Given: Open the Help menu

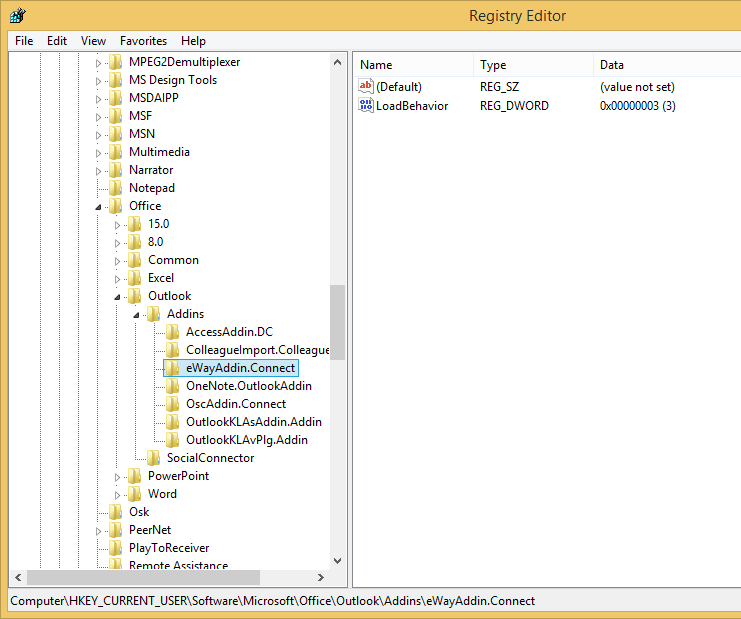Looking at the screenshot, I should point(193,41).
